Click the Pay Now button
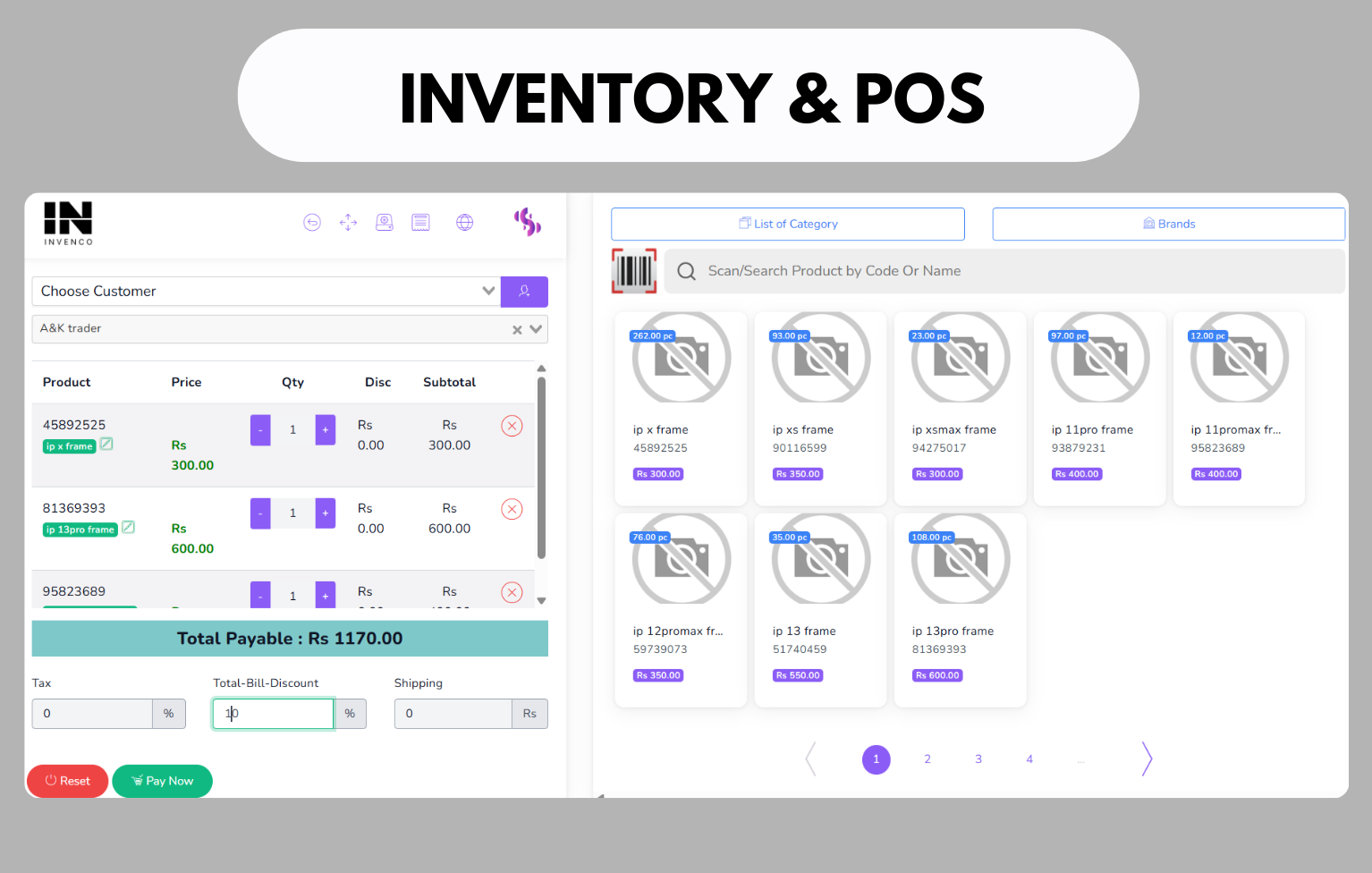1372x873 pixels. click(163, 781)
